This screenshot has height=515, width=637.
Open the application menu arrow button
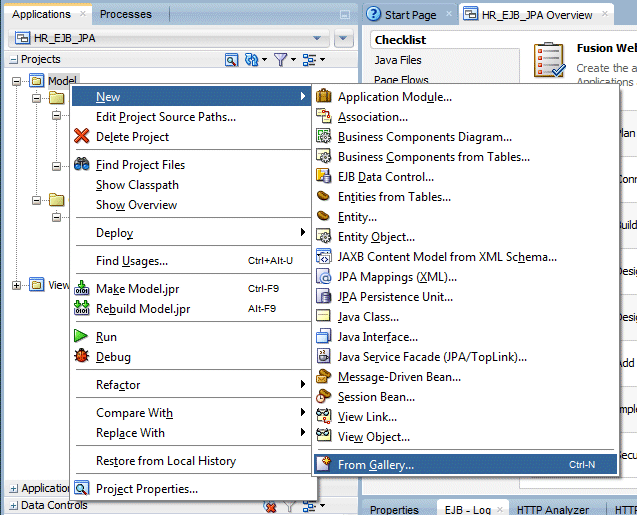(x=343, y=38)
